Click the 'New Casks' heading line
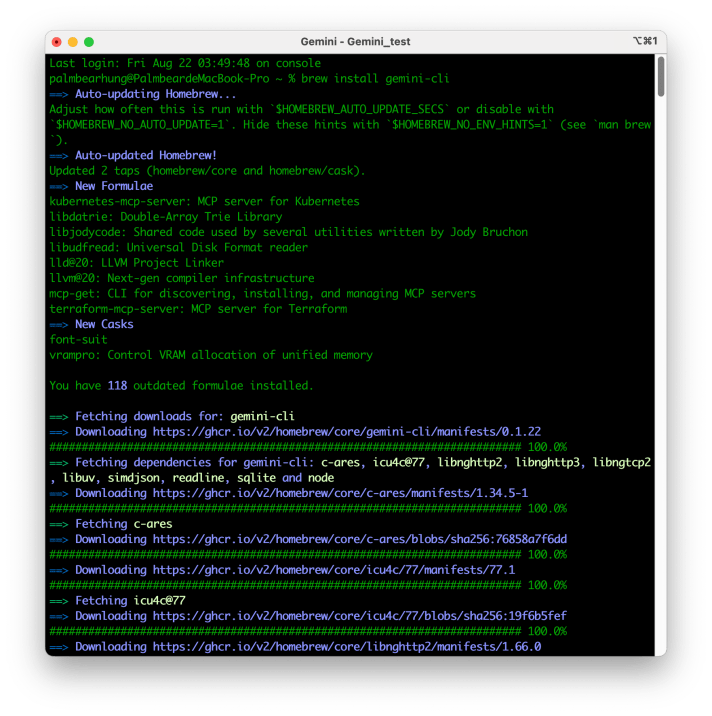 (x=103, y=324)
